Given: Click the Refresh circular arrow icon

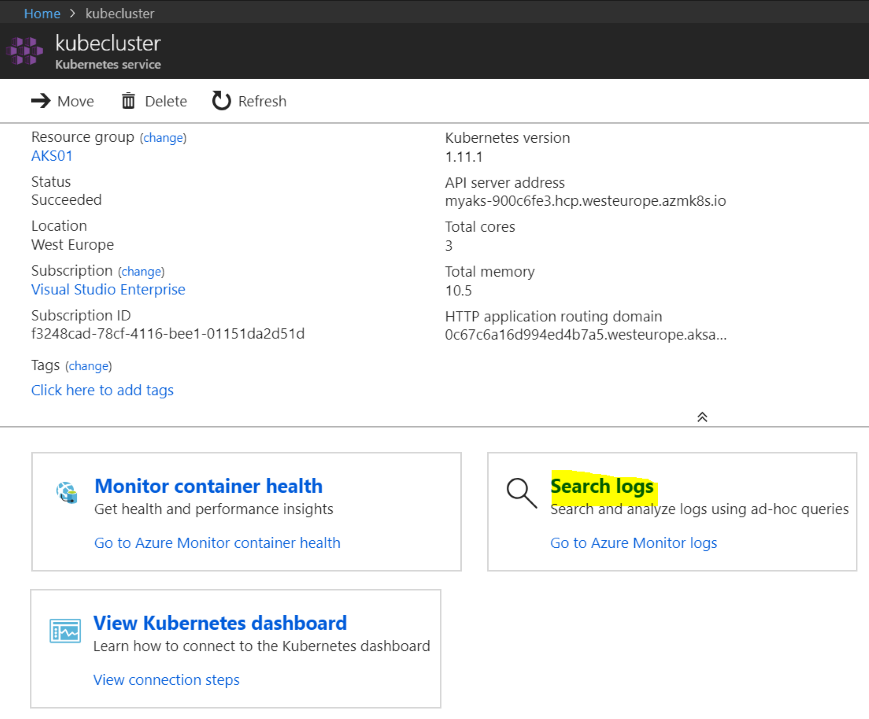Looking at the screenshot, I should pos(221,101).
